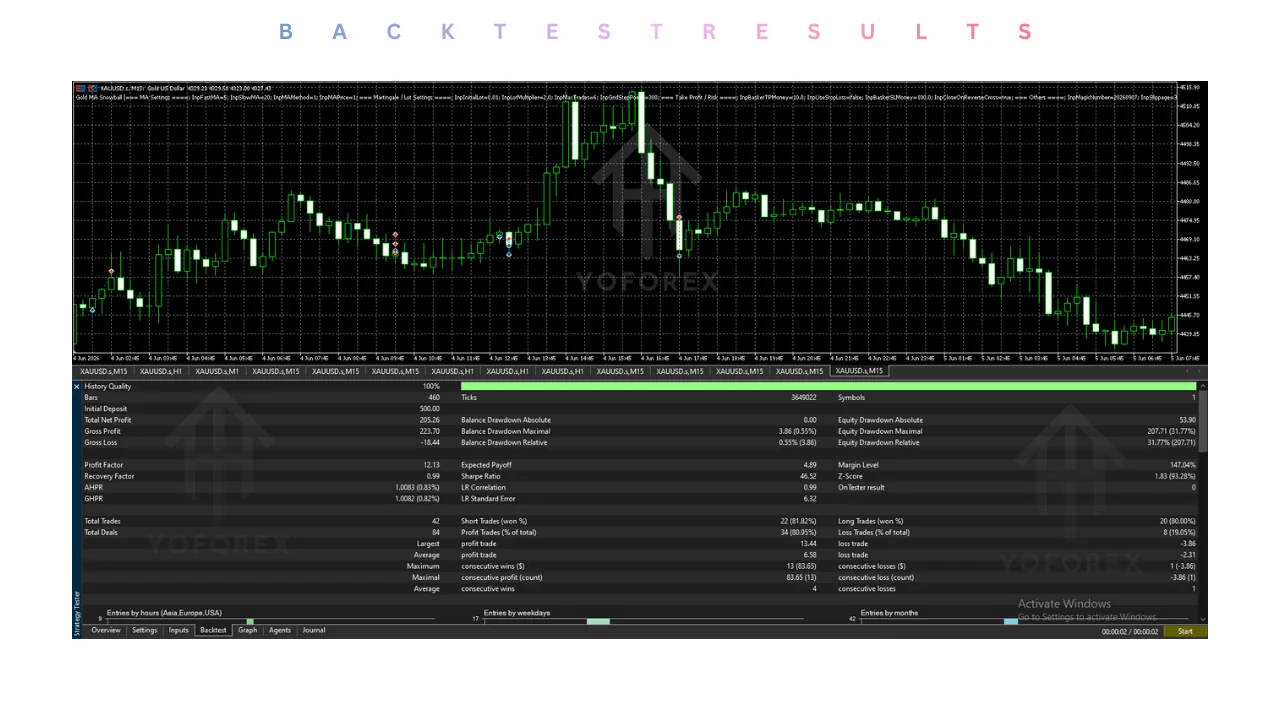This screenshot has height=720, width=1280.
Task: Select the XAUUSD.s,M1 chart tab
Action: click(x=217, y=371)
